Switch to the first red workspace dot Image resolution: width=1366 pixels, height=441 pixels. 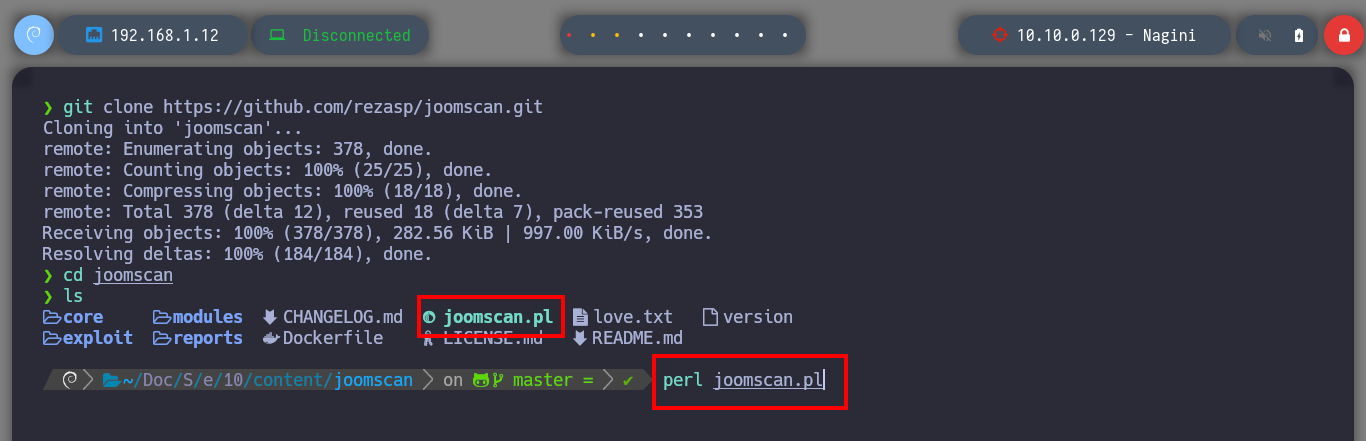tap(569, 35)
